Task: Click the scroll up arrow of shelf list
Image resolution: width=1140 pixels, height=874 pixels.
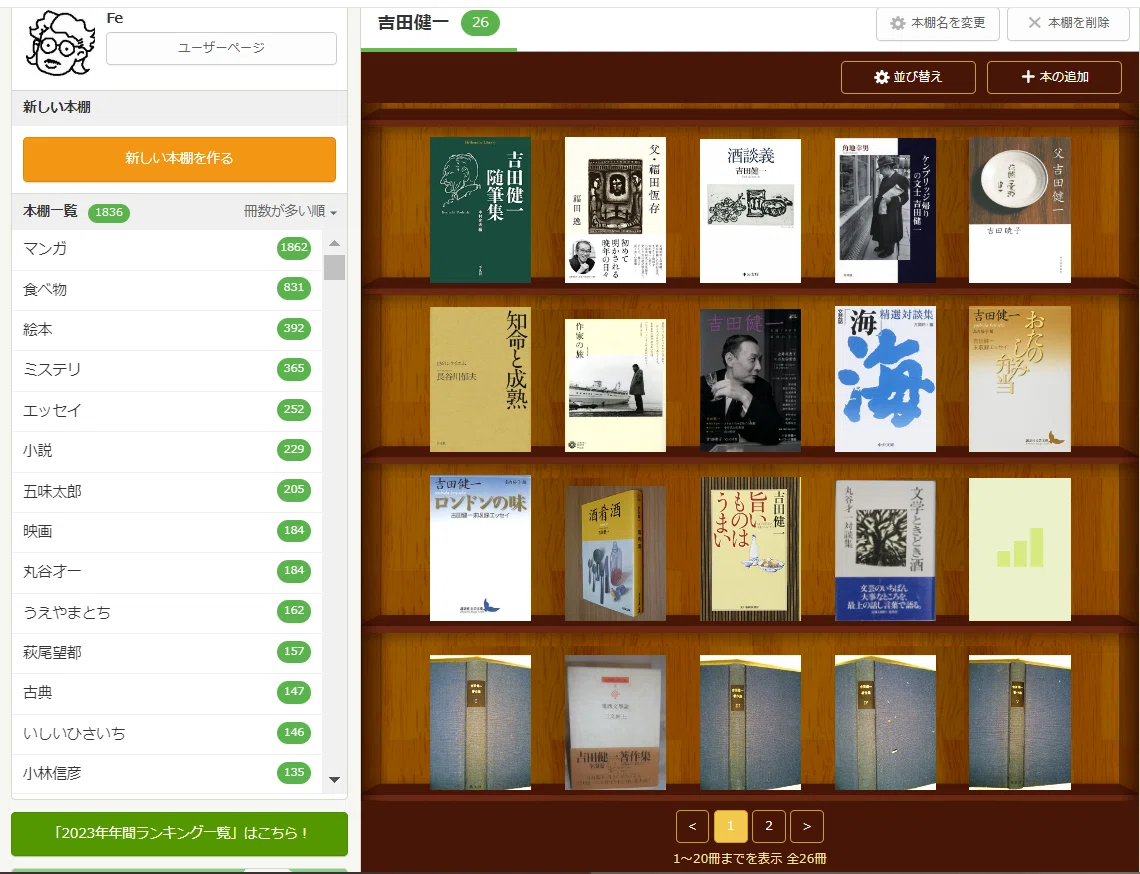Action: point(334,243)
